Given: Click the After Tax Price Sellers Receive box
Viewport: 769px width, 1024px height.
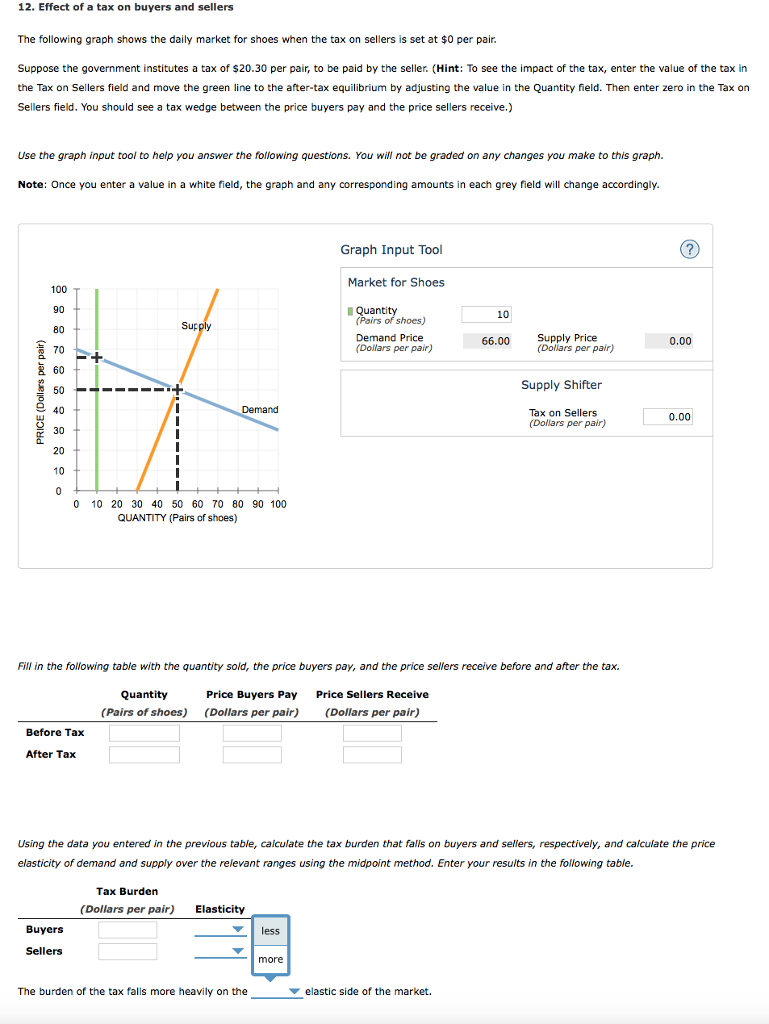Looking at the screenshot, I should (x=372, y=754).
